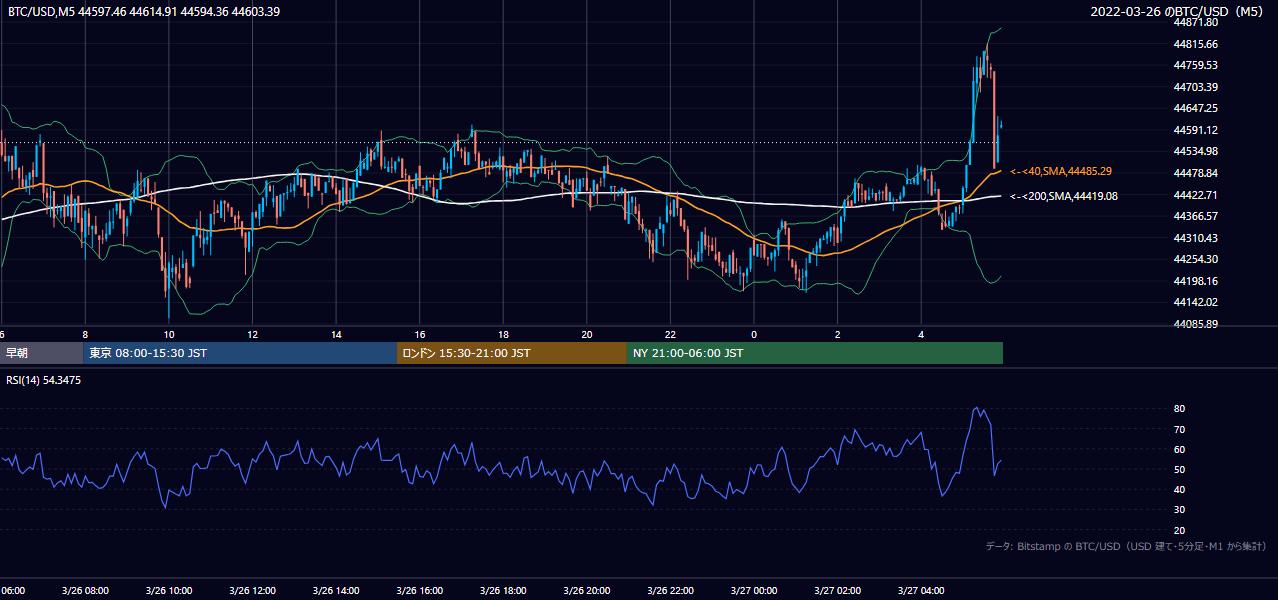Click hour label 16 under price chart
The width and height of the screenshot is (1278, 600).
pos(420,335)
